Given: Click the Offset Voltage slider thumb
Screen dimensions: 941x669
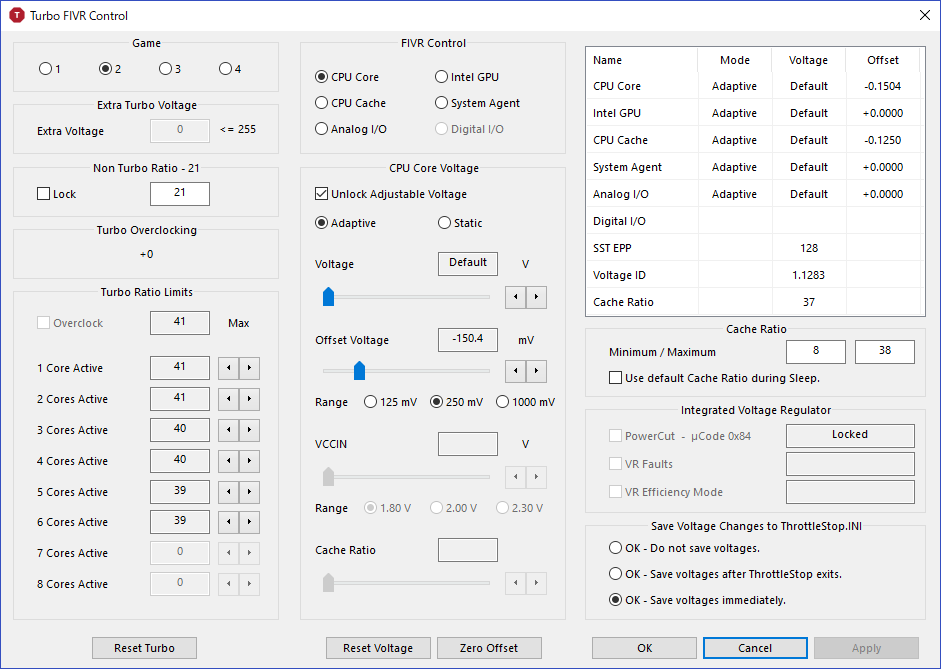Looking at the screenshot, I should click(x=359, y=371).
